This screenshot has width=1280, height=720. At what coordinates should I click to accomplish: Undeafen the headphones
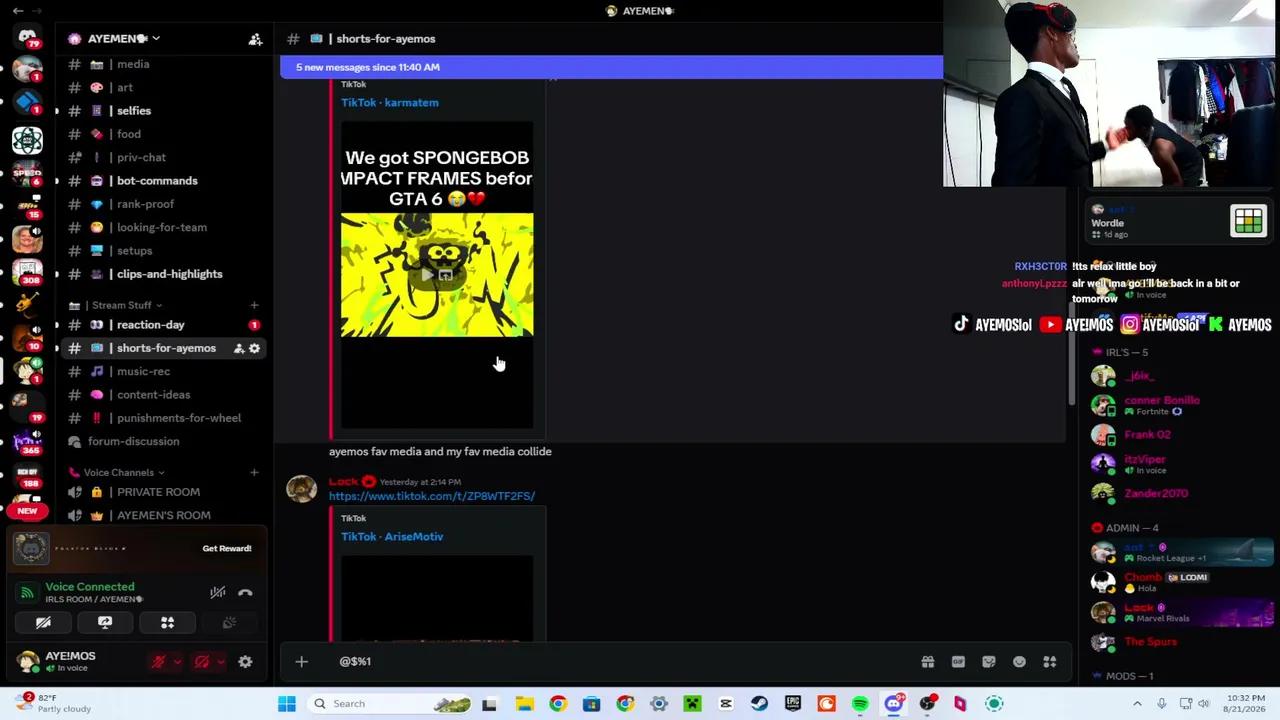pos(202,661)
